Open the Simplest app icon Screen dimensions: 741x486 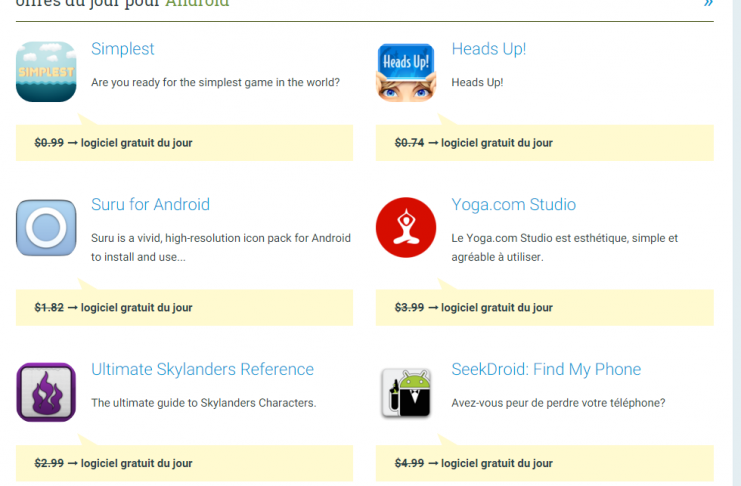tap(46, 72)
